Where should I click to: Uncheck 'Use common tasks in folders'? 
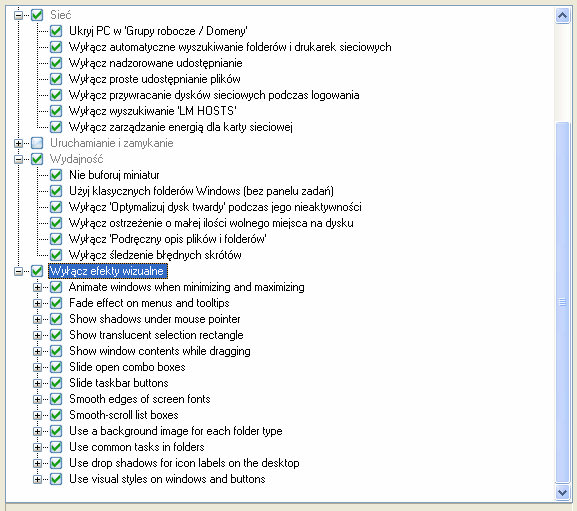point(56,447)
